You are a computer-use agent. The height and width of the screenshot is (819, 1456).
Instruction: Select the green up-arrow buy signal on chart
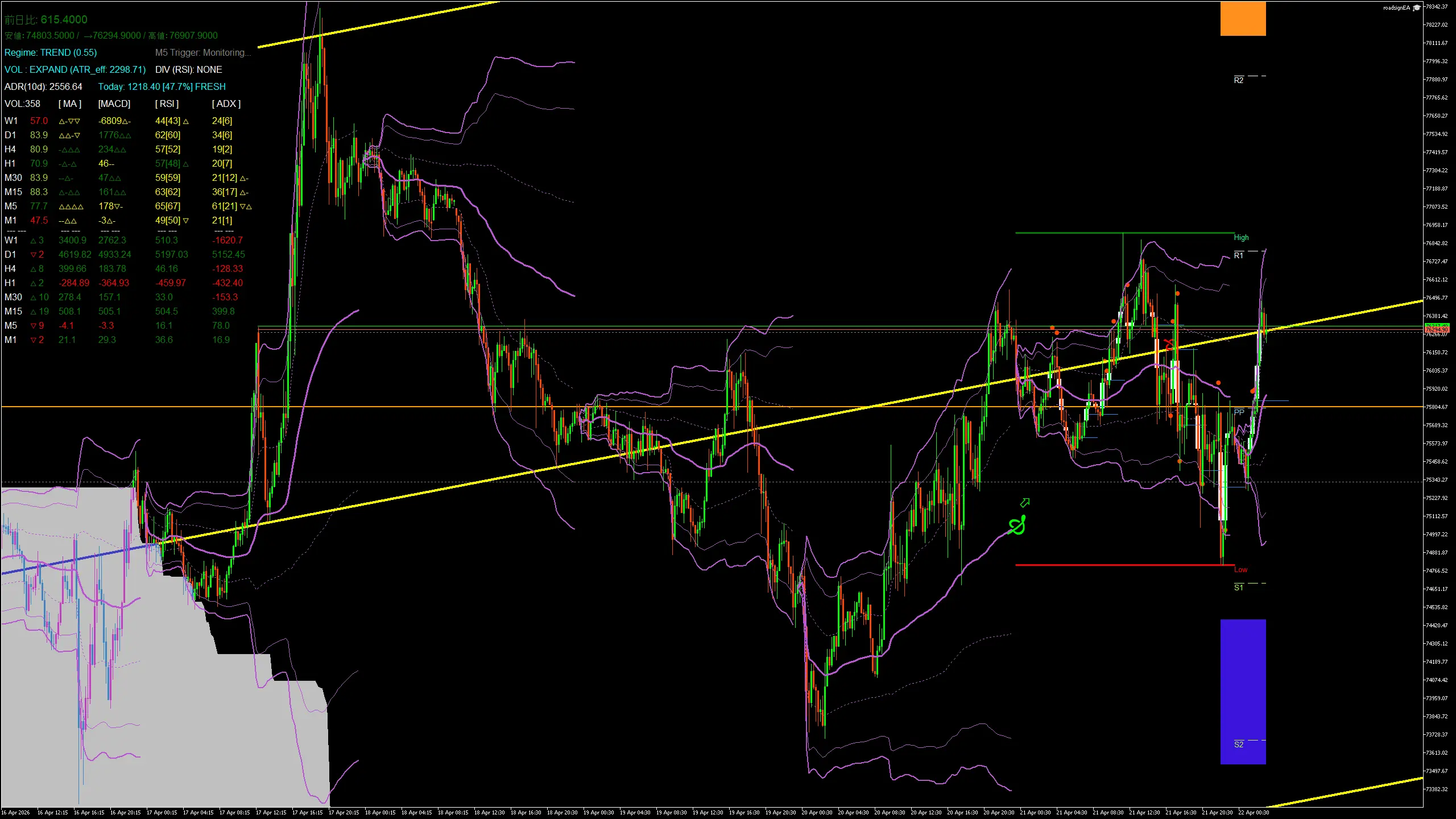pos(1024,503)
